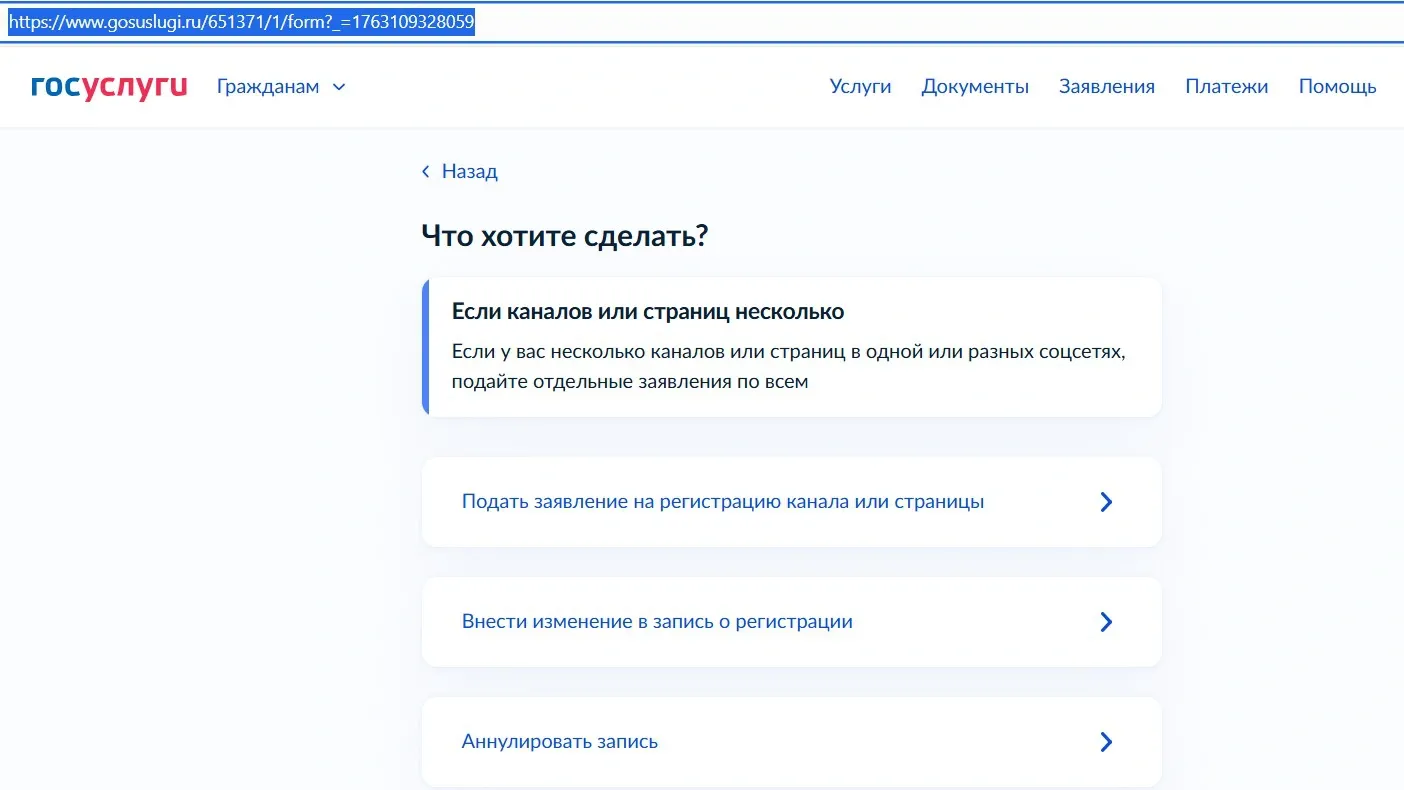Navigate to Платежи
Image resolution: width=1404 pixels, height=790 pixels.
1226,87
